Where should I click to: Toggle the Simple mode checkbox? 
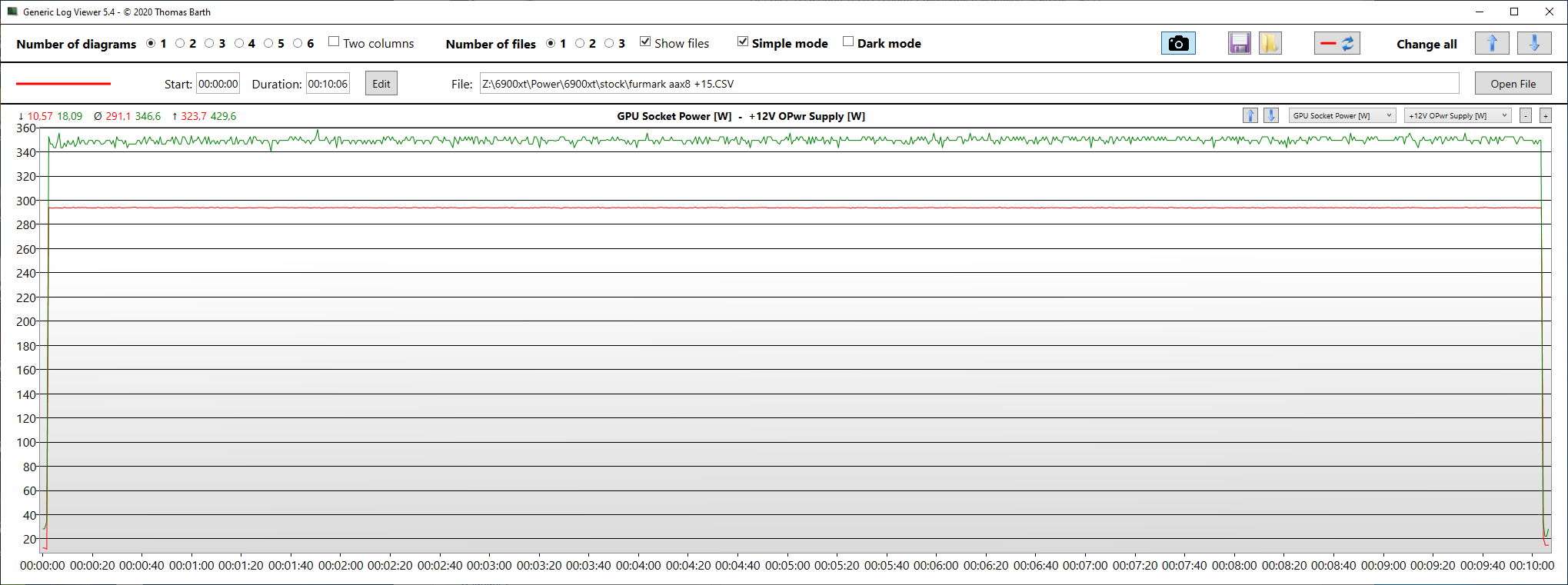(x=743, y=42)
